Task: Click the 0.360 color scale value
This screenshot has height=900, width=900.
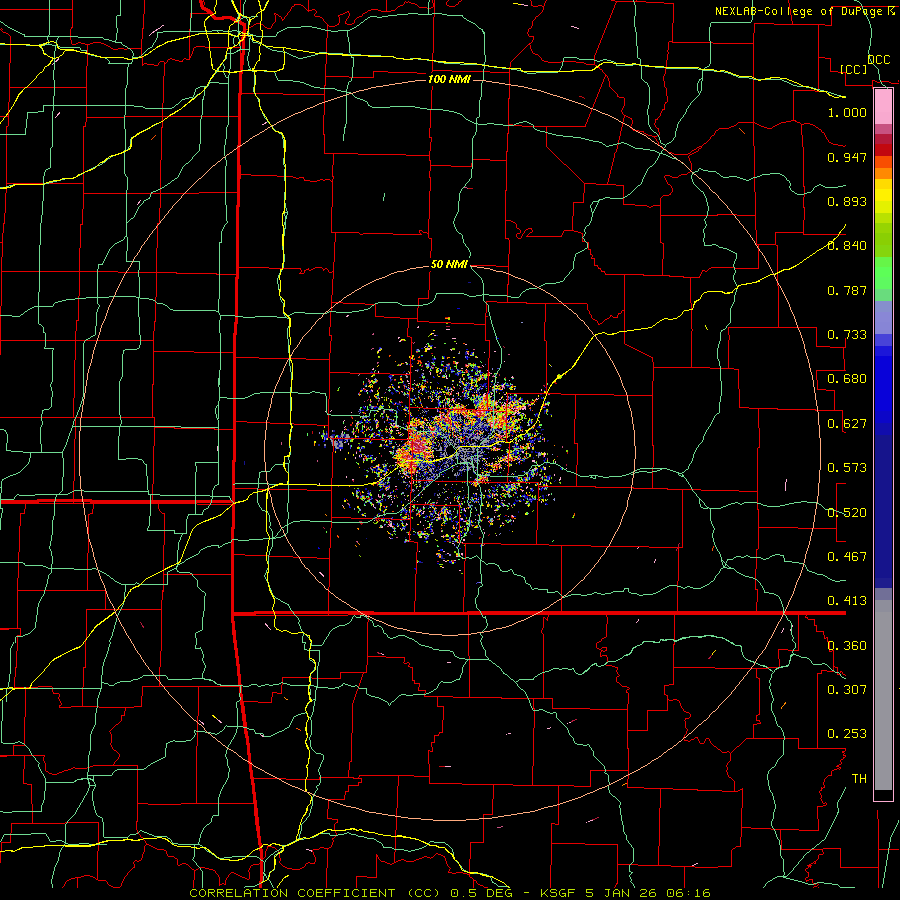Action: tap(847, 646)
